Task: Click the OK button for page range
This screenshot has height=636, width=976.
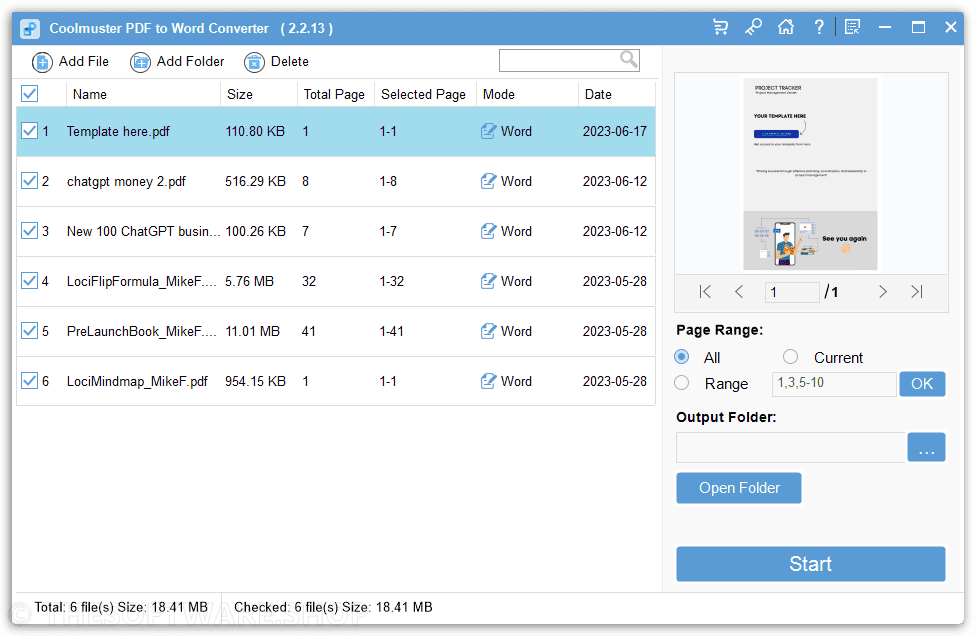Action: (922, 384)
